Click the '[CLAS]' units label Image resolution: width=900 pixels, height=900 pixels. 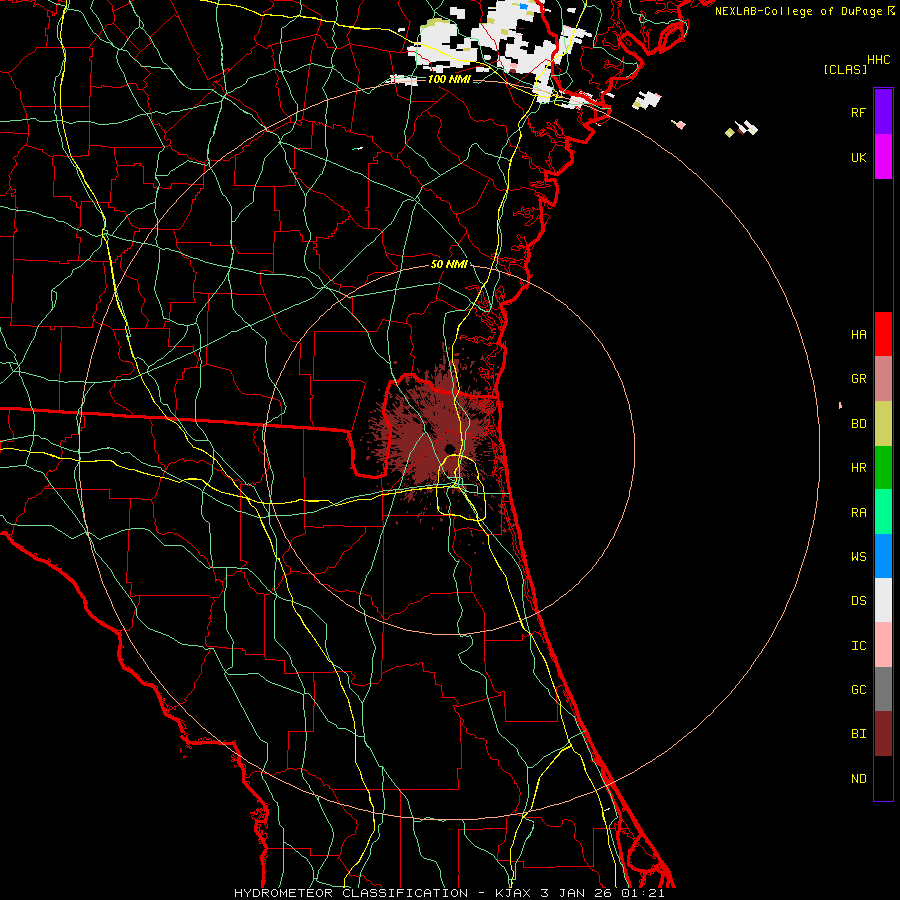(x=845, y=69)
